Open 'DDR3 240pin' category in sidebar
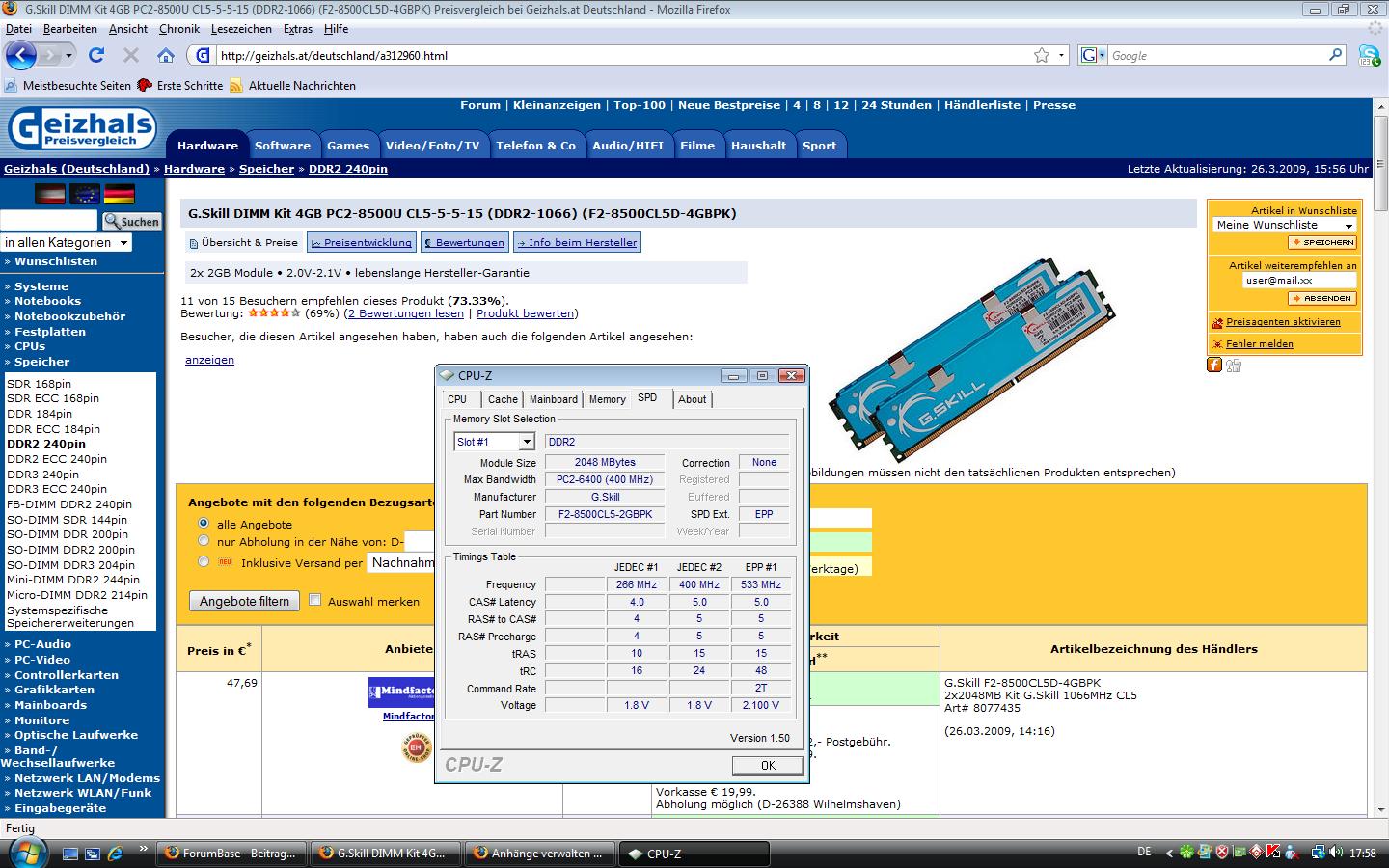This screenshot has width=1389, height=868. [x=43, y=475]
